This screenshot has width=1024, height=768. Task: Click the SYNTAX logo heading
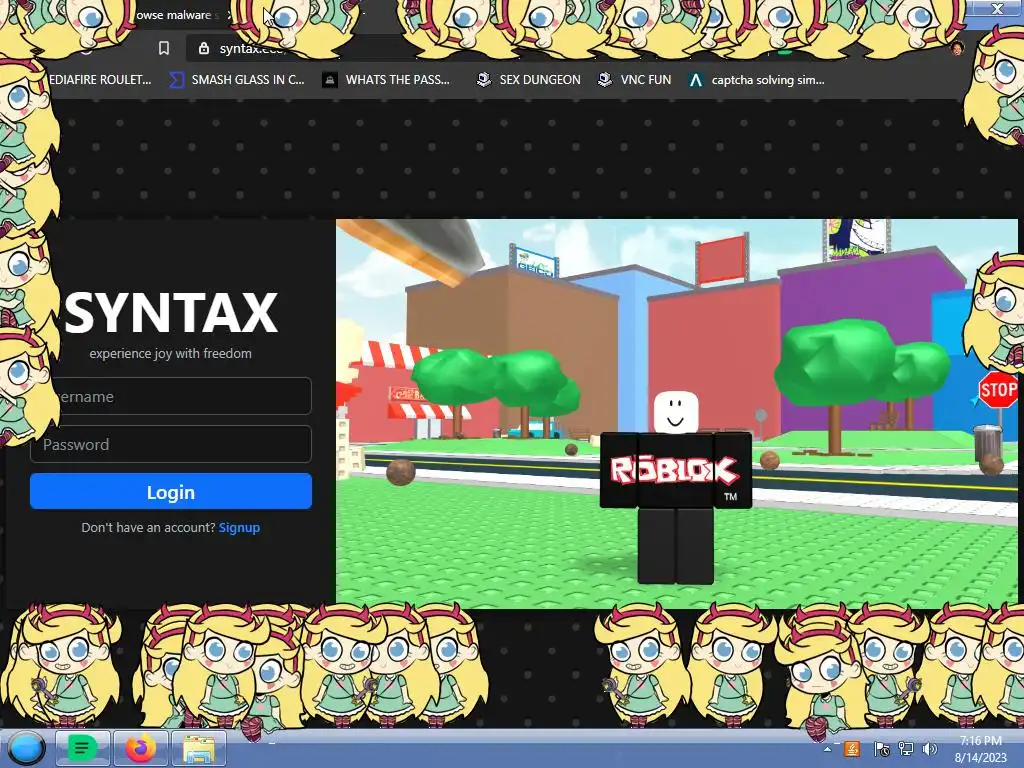[x=171, y=313]
